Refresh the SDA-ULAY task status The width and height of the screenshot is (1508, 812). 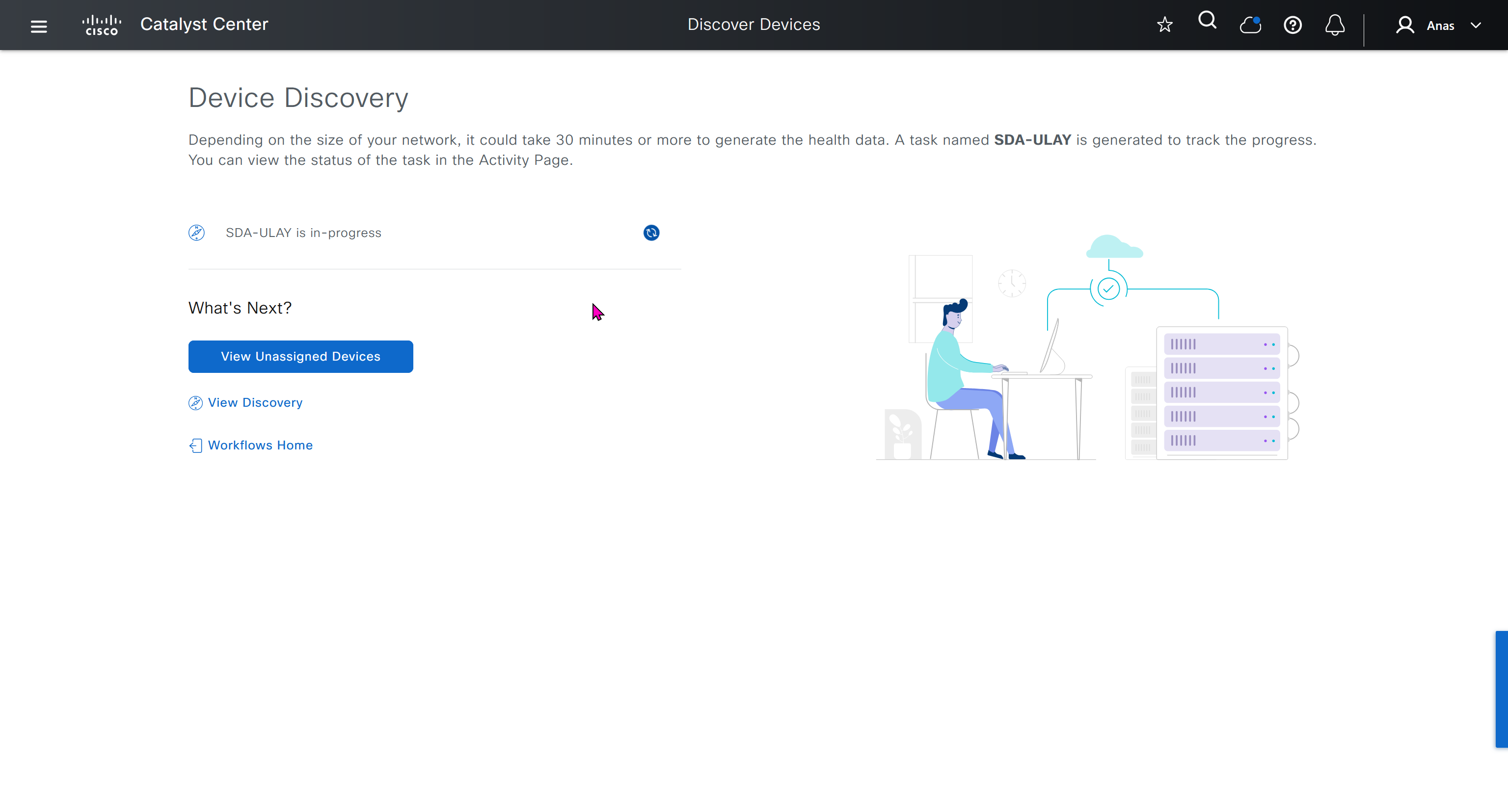click(x=651, y=233)
